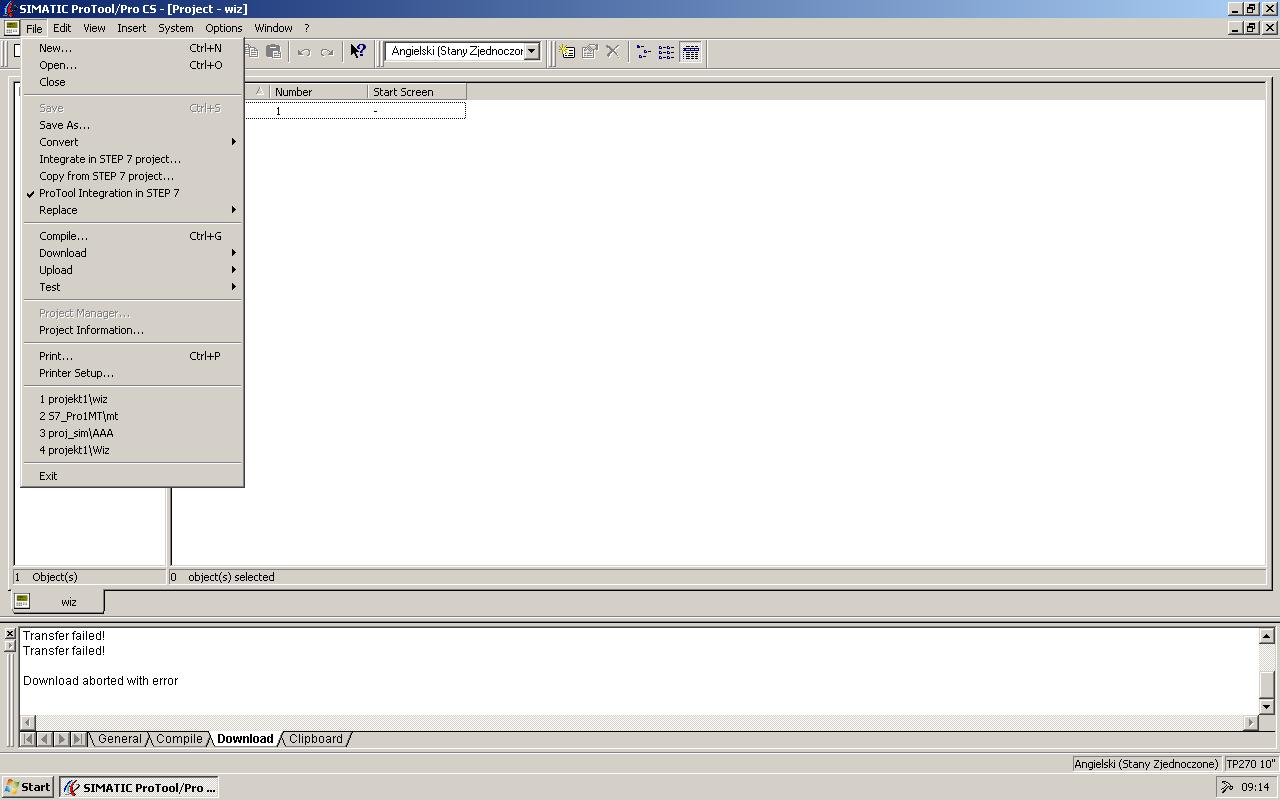Choose Integrate in STEP 7 project...
The width and height of the screenshot is (1280, 800).
click(132, 159)
